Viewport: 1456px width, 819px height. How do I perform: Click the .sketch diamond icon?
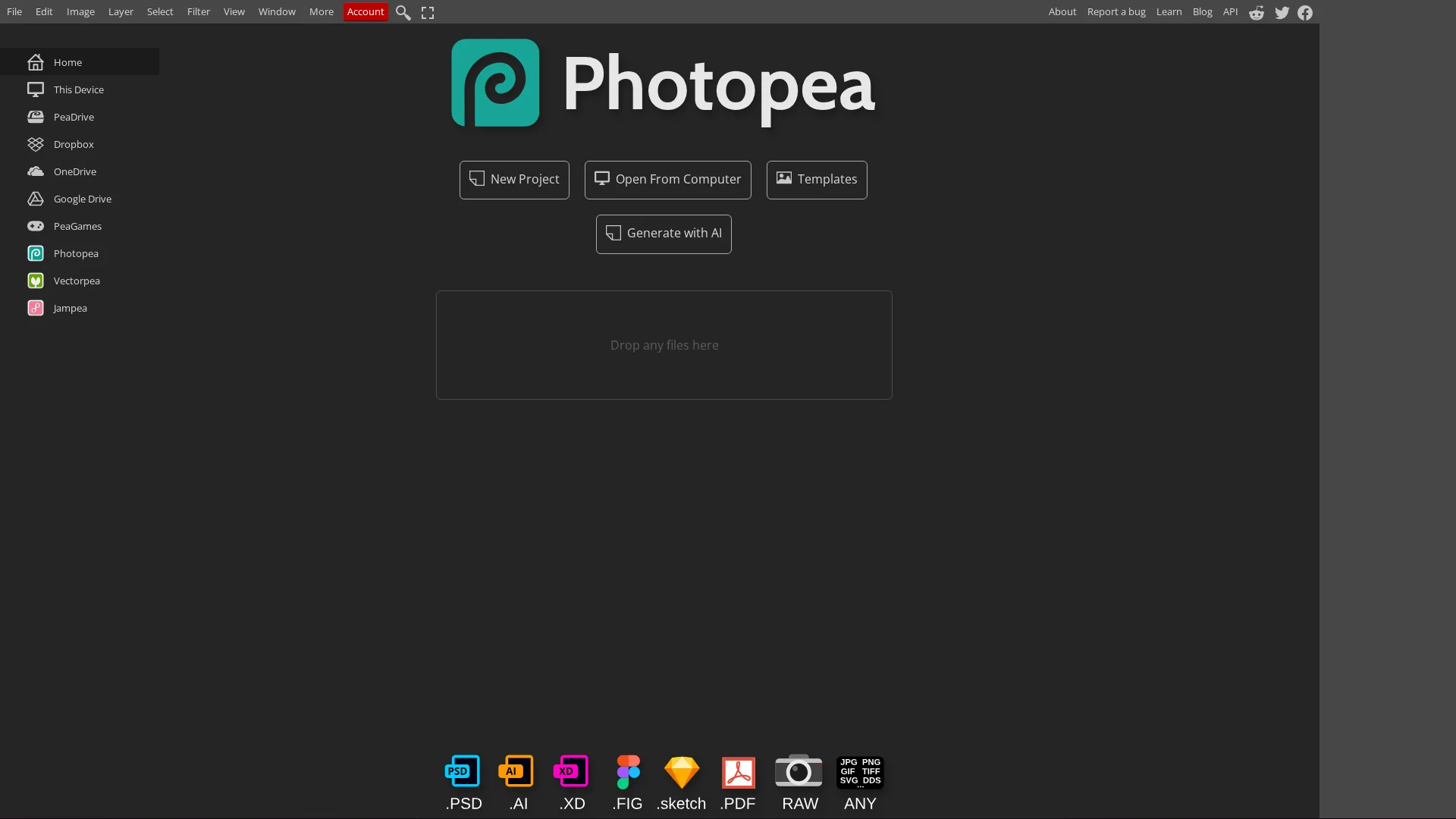(x=681, y=772)
